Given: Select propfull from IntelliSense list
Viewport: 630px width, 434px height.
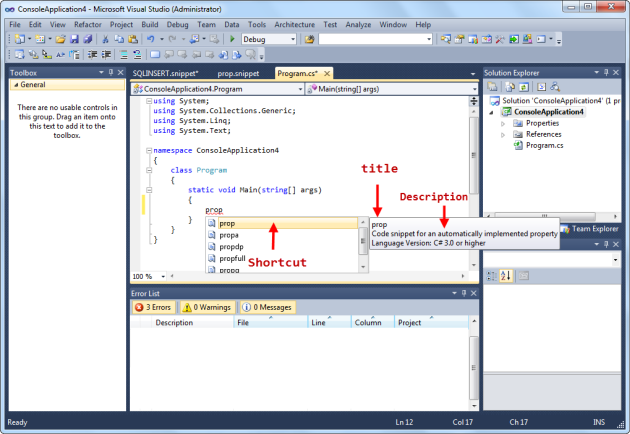Looking at the screenshot, I should (x=231, y=258).
